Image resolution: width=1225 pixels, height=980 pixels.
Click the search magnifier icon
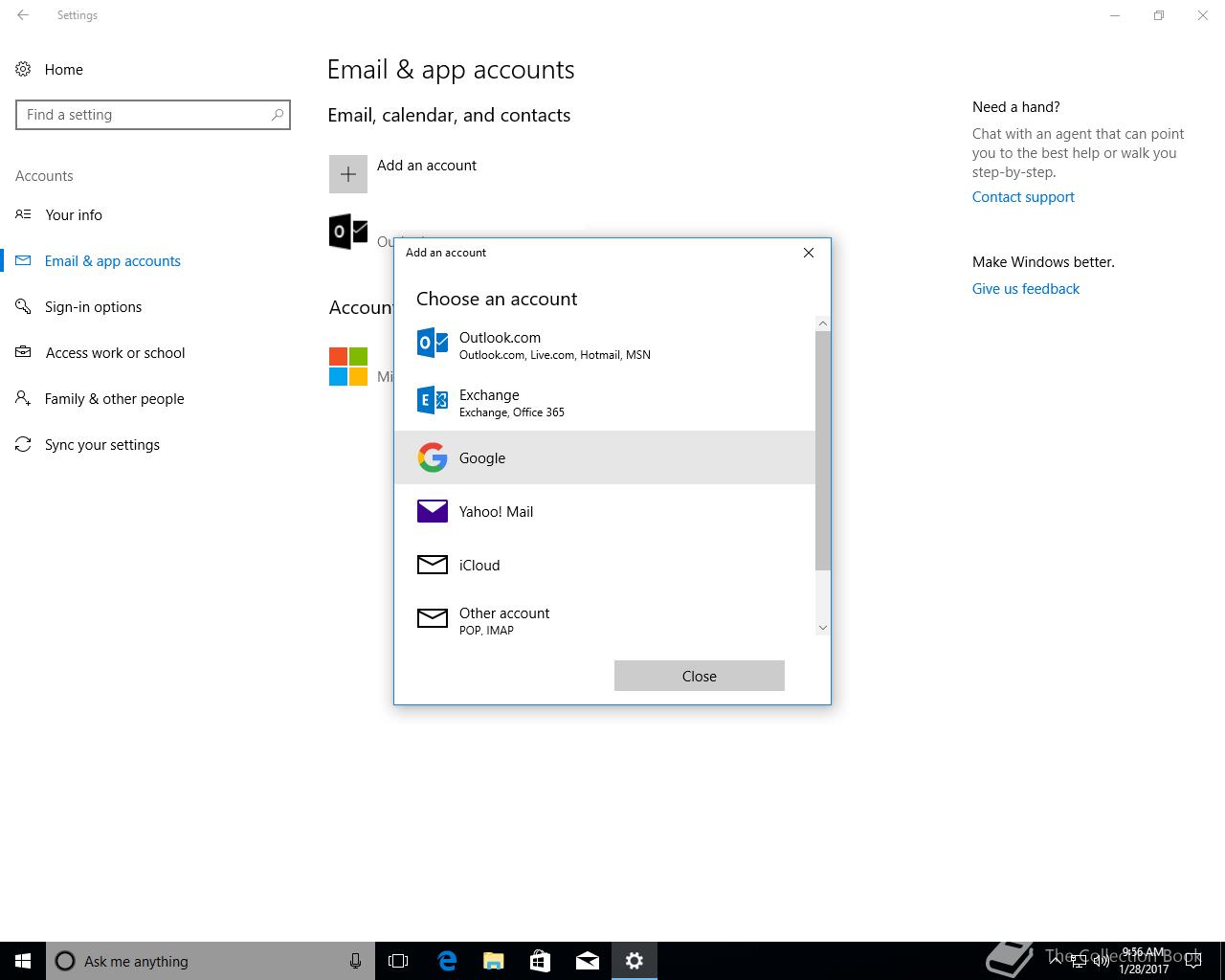[278, 115]
